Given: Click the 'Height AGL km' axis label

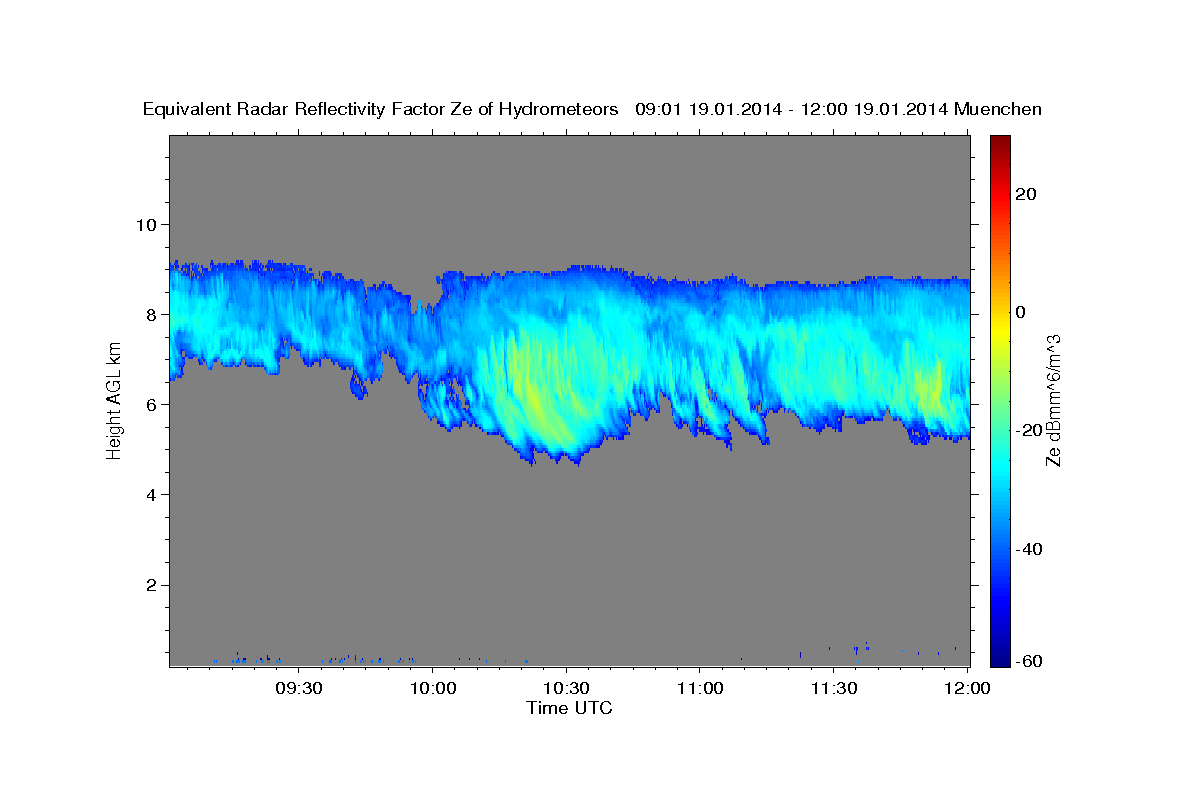Looking at the screenshot, I should [x=115, y=400].
